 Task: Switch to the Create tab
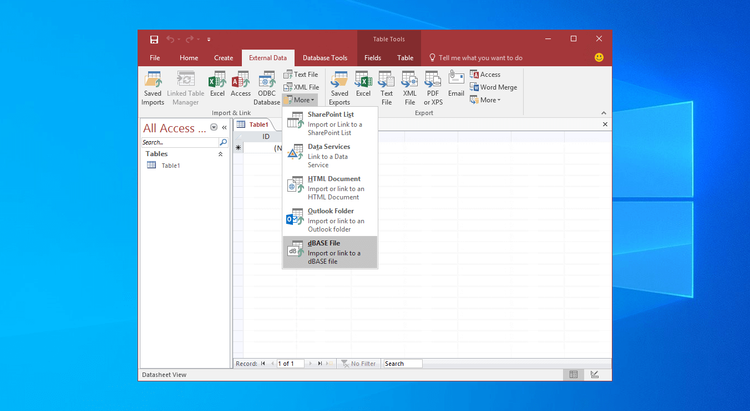223,58
